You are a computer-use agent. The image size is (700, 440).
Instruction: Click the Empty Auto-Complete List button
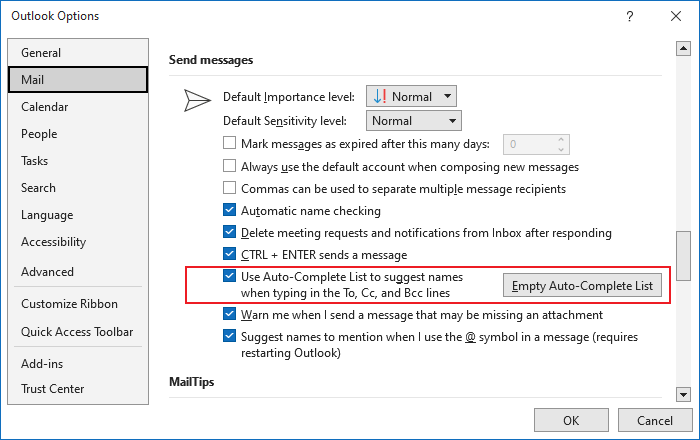point(582,286)
